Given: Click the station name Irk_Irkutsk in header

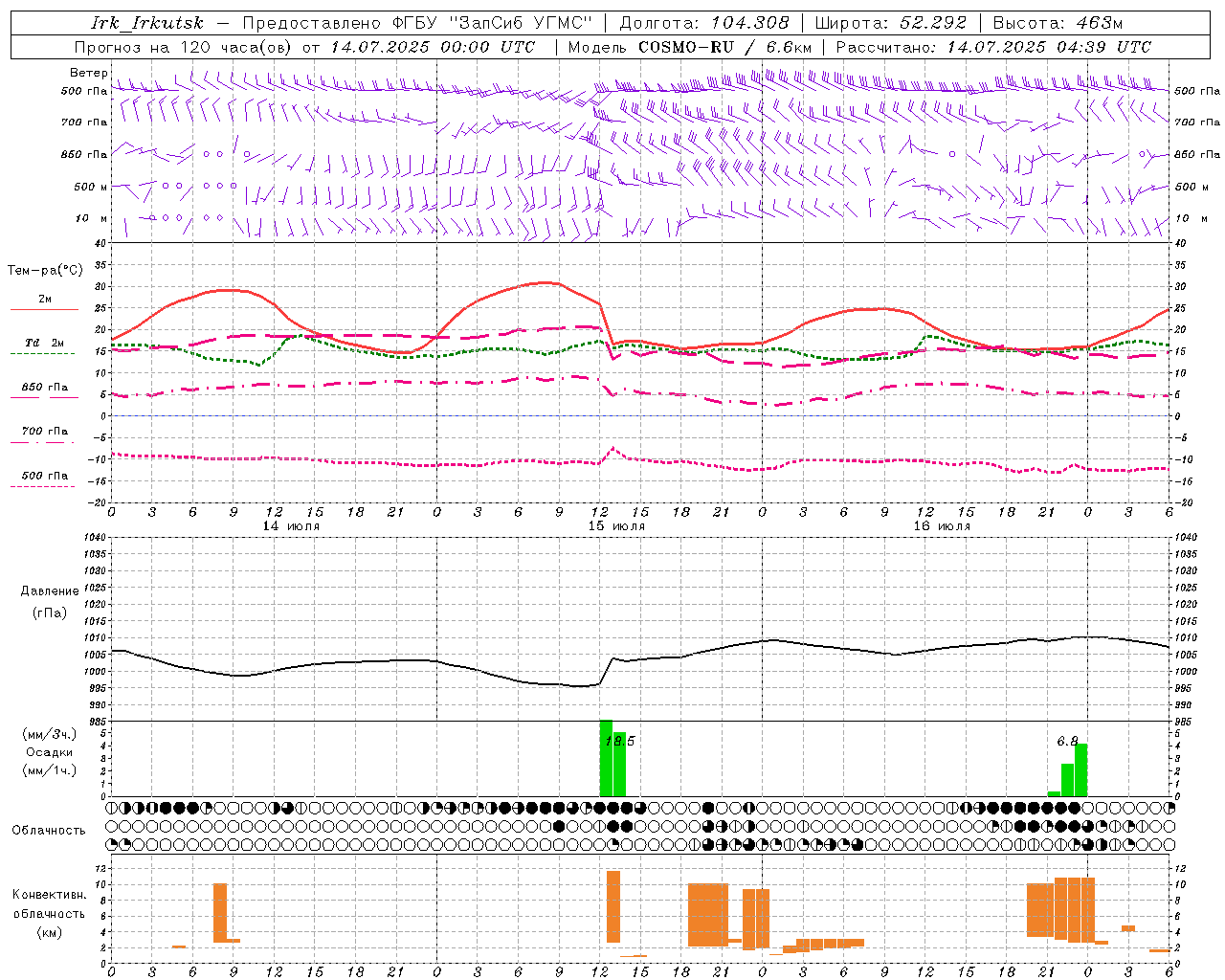Looking at the screenshot, I should (x=147, y=23).
